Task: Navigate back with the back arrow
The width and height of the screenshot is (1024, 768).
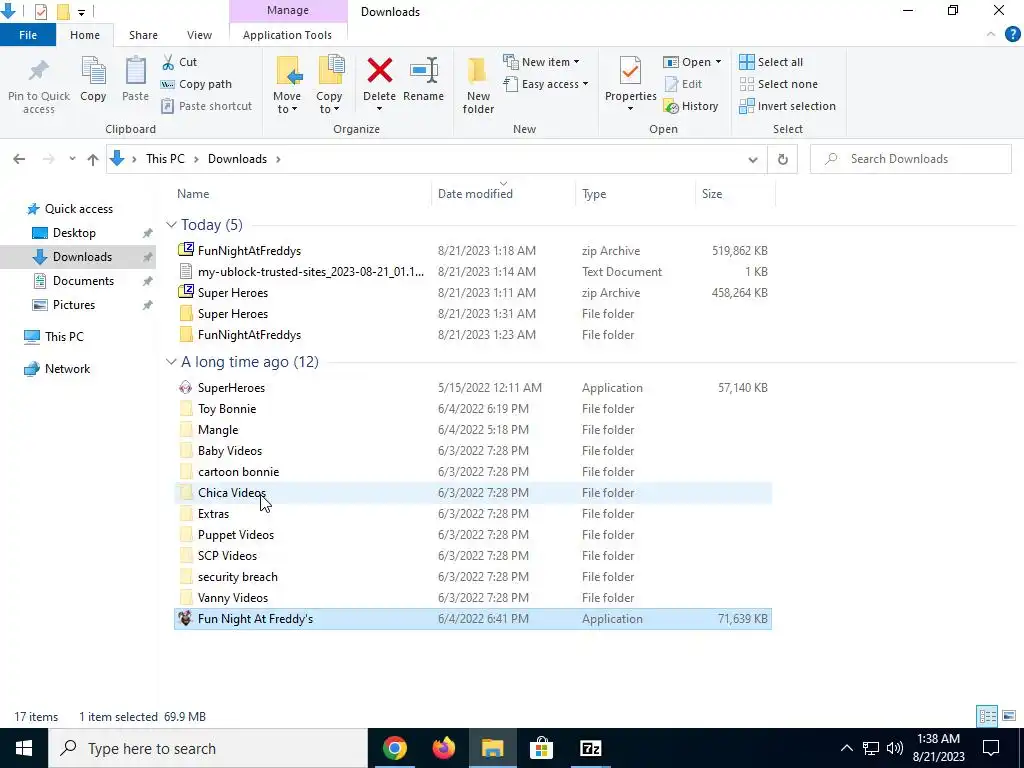Action: 19,159
